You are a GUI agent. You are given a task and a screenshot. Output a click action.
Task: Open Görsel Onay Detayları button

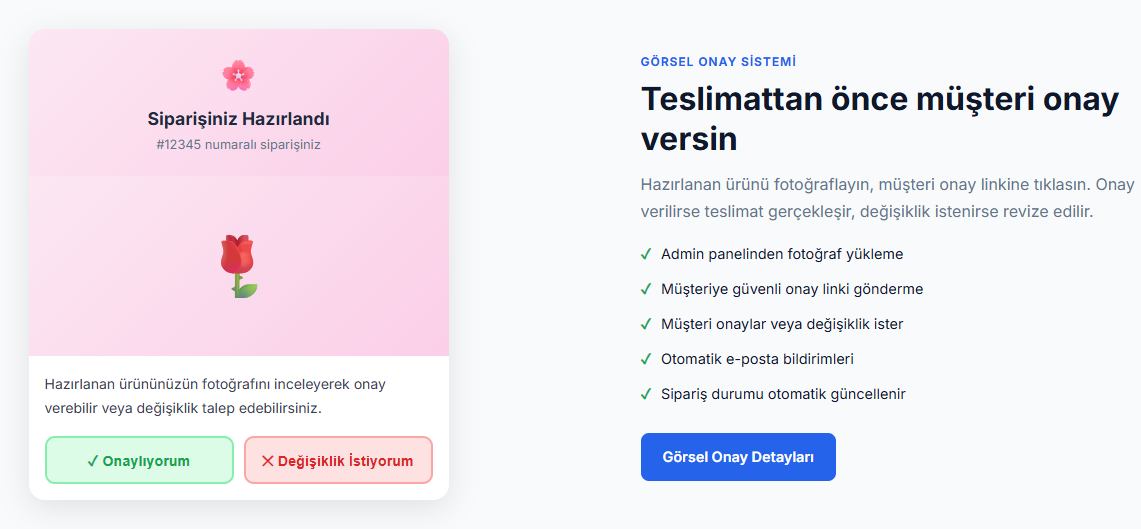(x=738, y=457)
